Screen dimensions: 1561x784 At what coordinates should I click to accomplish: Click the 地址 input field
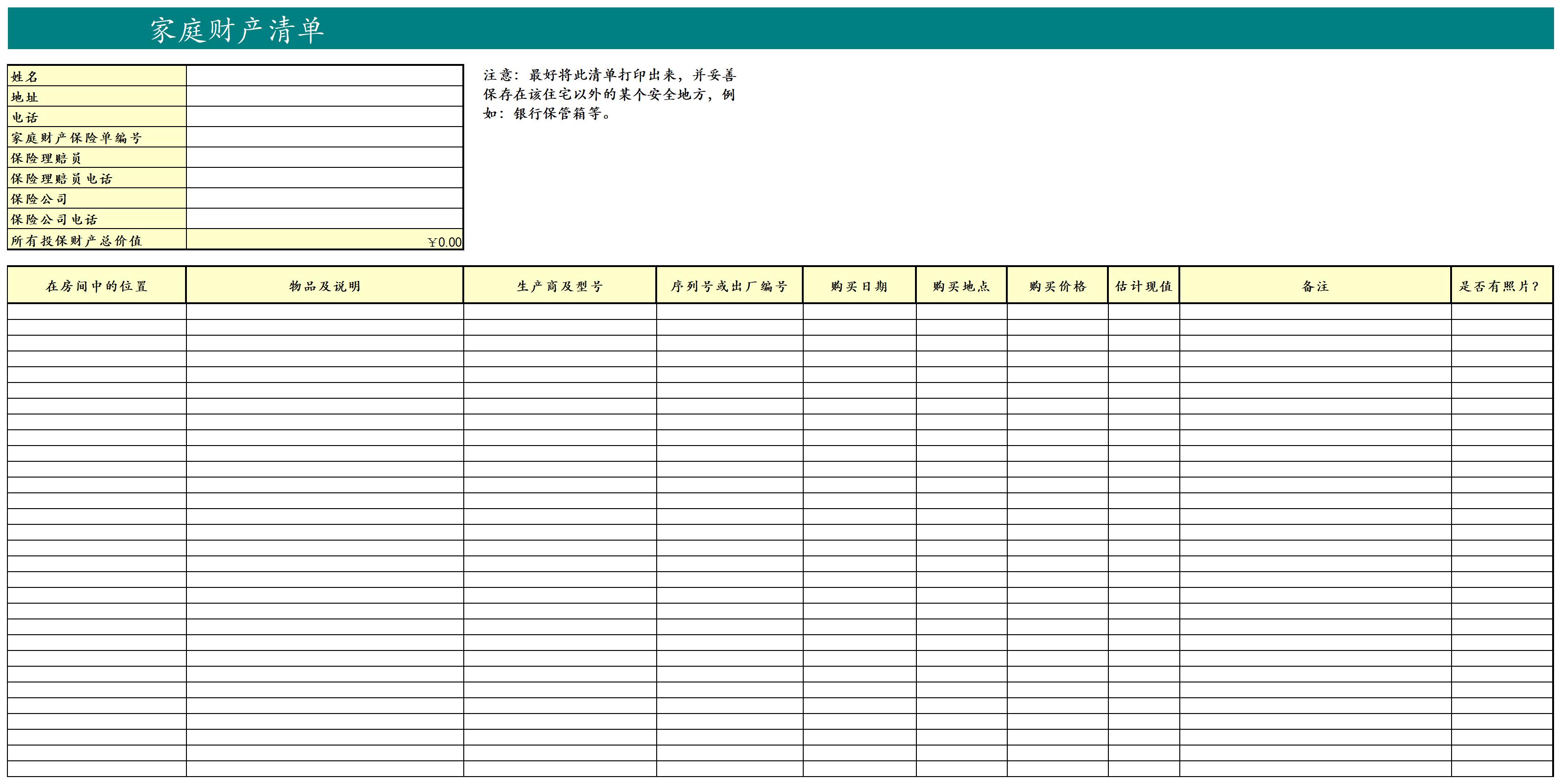pos(324,96)
